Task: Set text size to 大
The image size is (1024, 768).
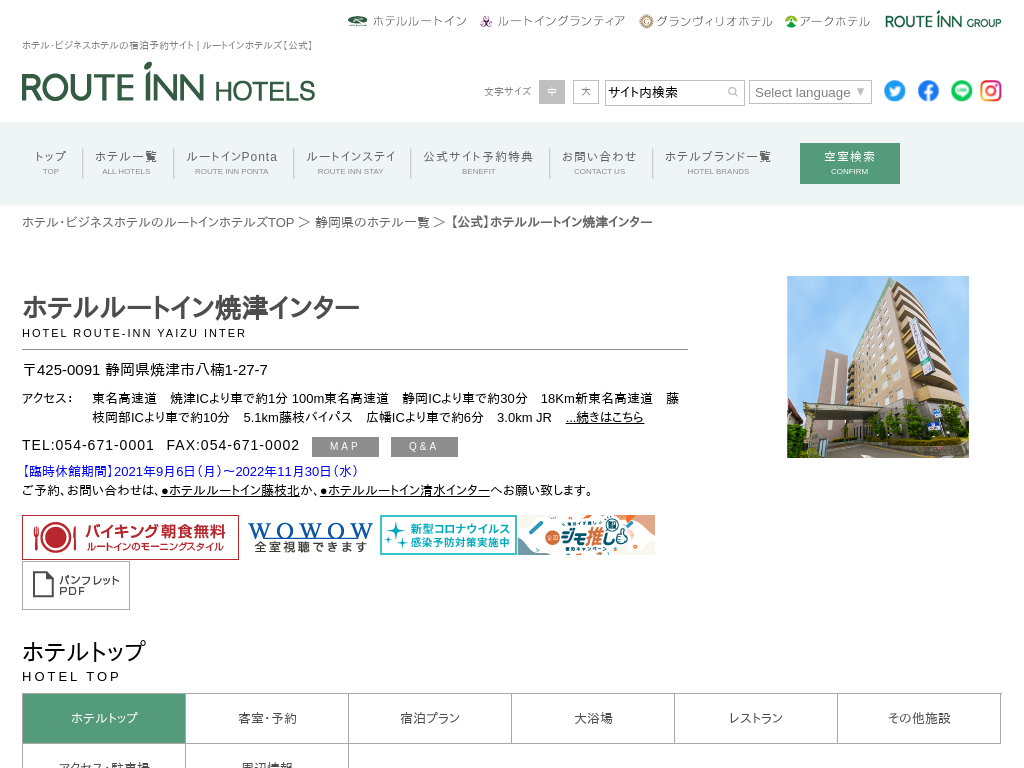Action: [586, 92]
